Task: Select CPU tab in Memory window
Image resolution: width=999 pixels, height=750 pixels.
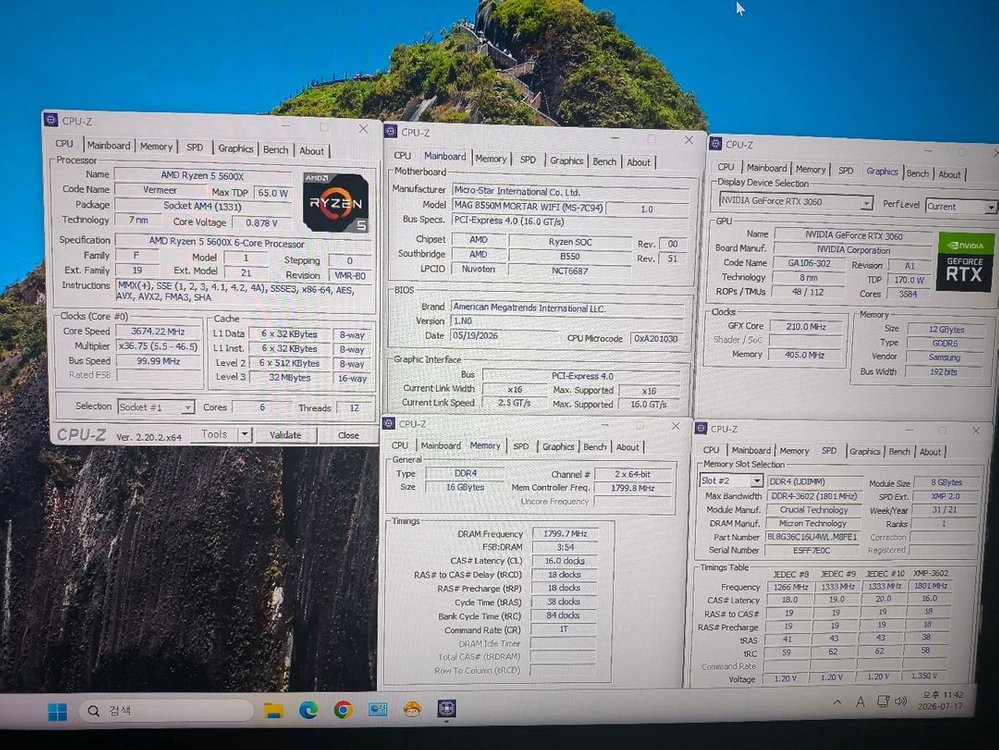Action: [x=399, y=445]
